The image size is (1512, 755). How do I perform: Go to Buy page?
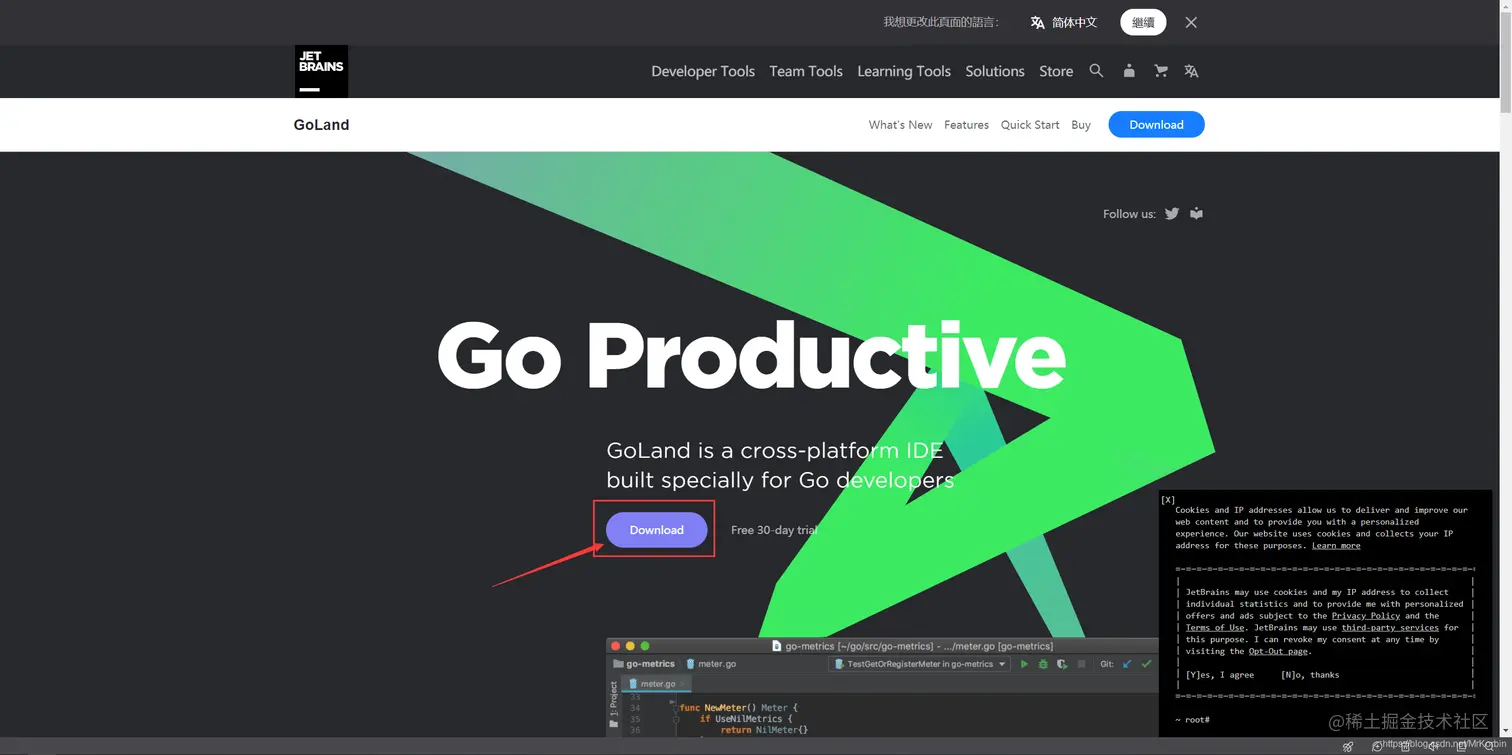click(x=1081, y=125)
